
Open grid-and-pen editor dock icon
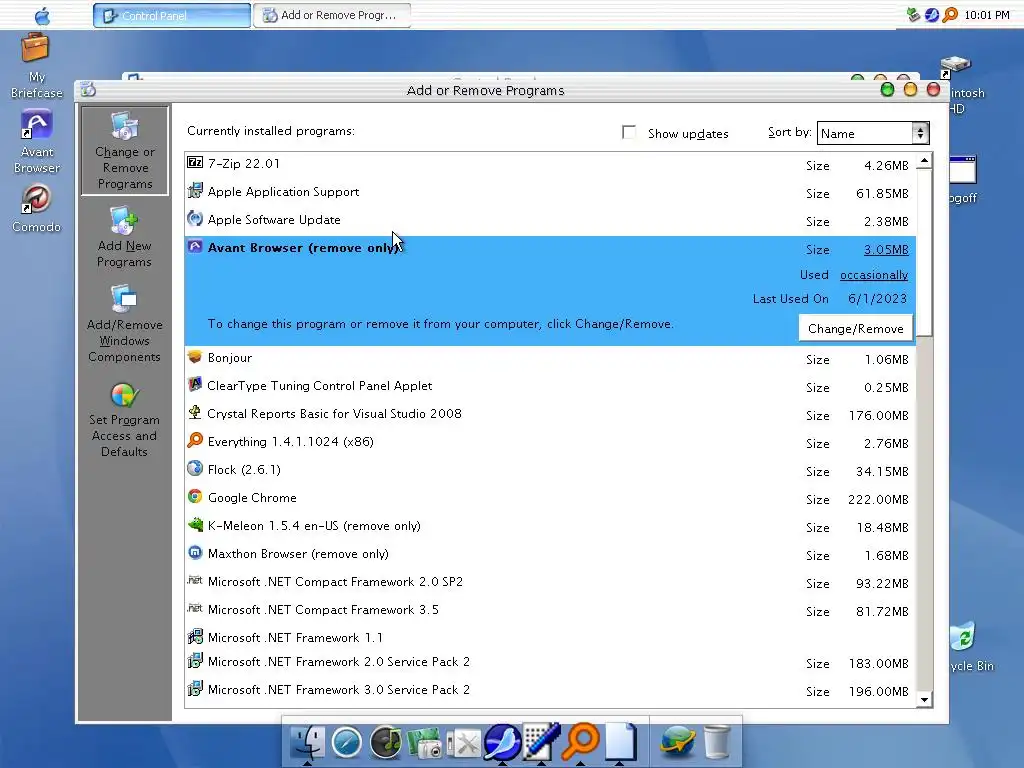(541, 743)
